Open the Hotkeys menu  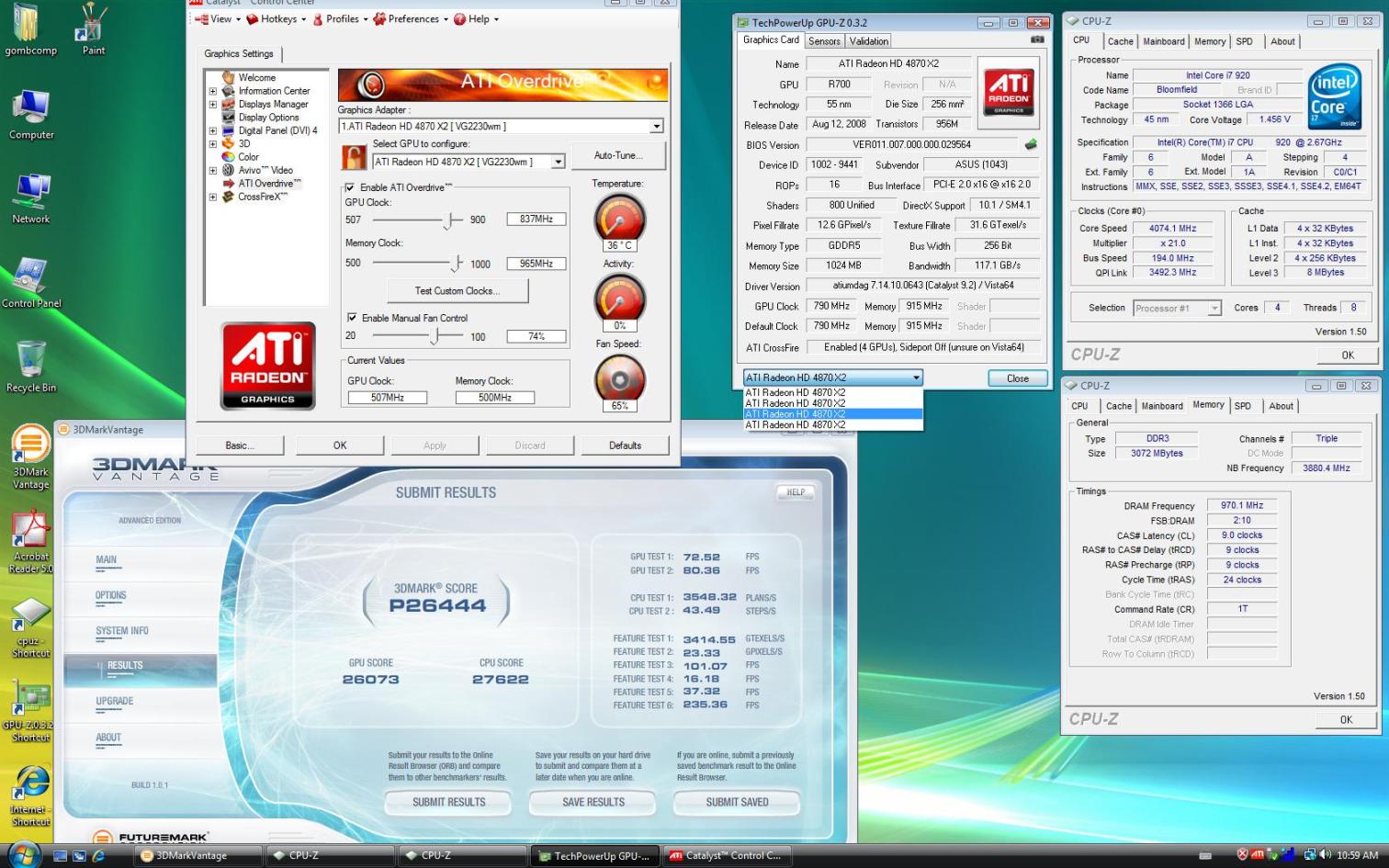click(277, 18)
